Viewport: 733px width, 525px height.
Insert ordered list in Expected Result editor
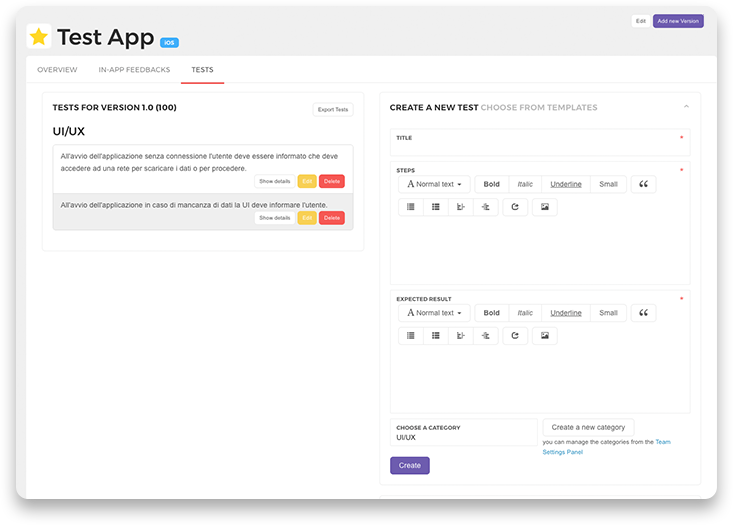tap(436, 336)
